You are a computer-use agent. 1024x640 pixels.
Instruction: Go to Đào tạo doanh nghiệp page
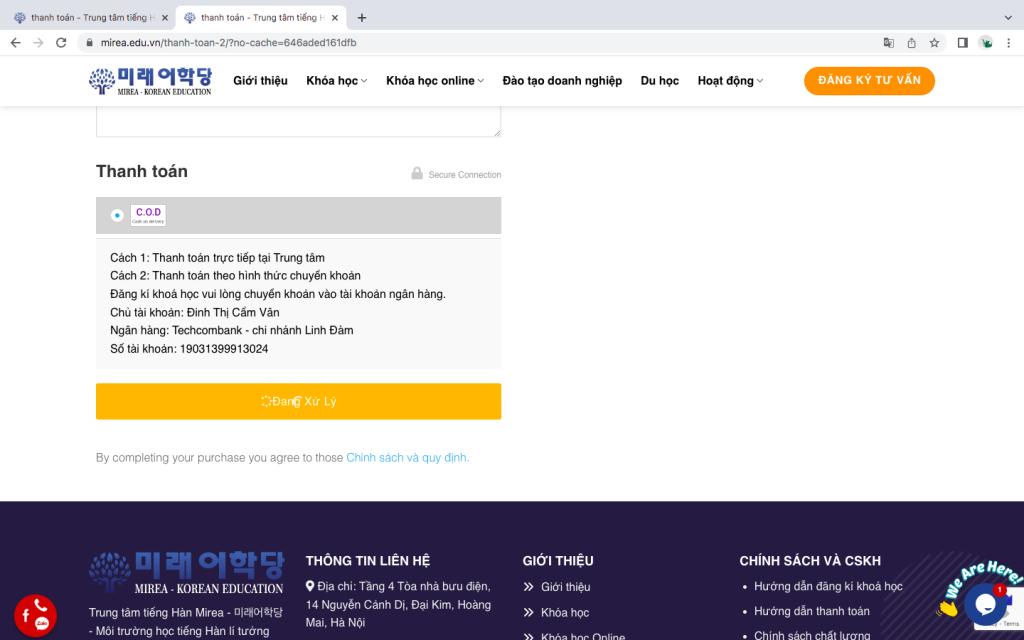562,81
